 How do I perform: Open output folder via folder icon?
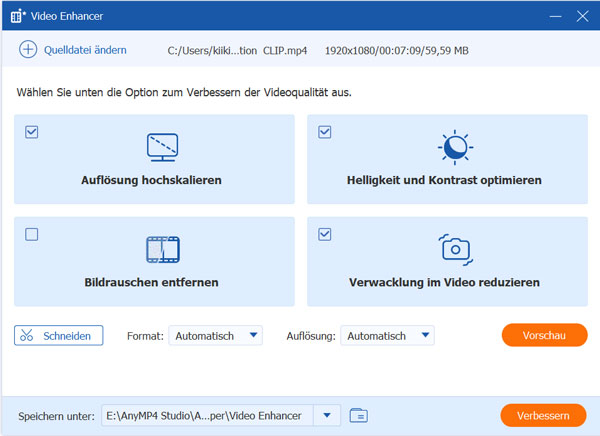[x=359, y=415]
